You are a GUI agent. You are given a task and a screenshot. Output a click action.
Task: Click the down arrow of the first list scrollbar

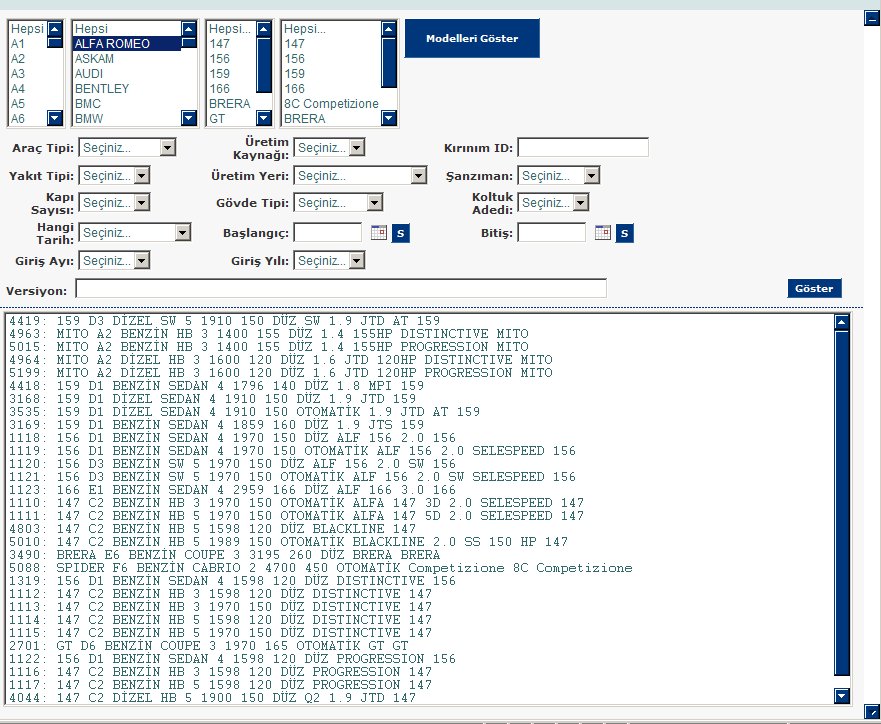55,118
